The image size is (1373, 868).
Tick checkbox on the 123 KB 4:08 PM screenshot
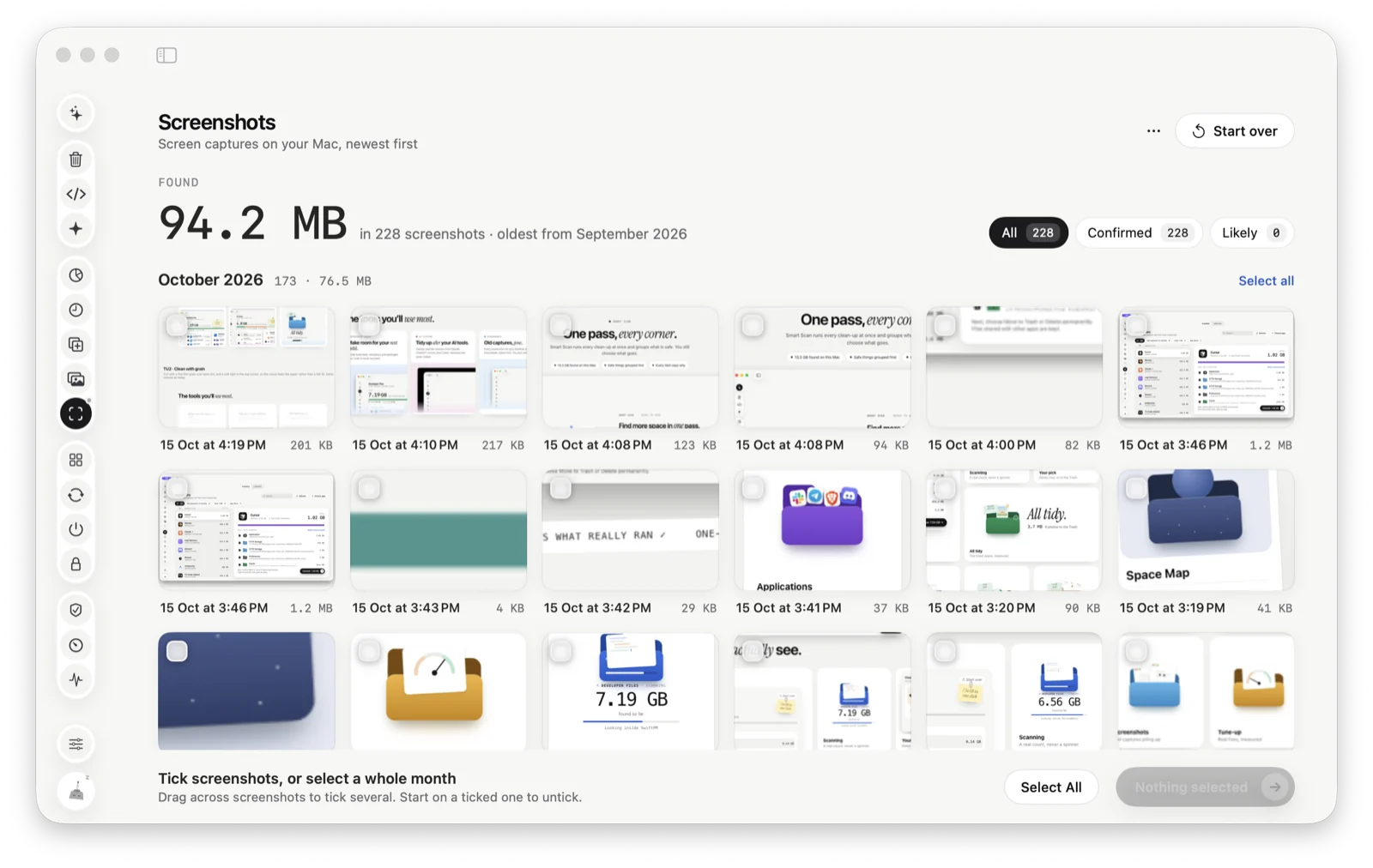click(x=560, y=326)
